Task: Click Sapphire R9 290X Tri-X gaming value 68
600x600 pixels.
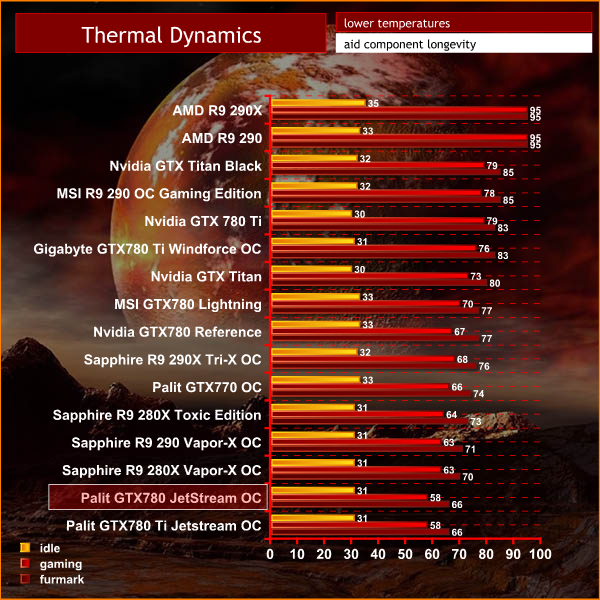Action: 462,359
